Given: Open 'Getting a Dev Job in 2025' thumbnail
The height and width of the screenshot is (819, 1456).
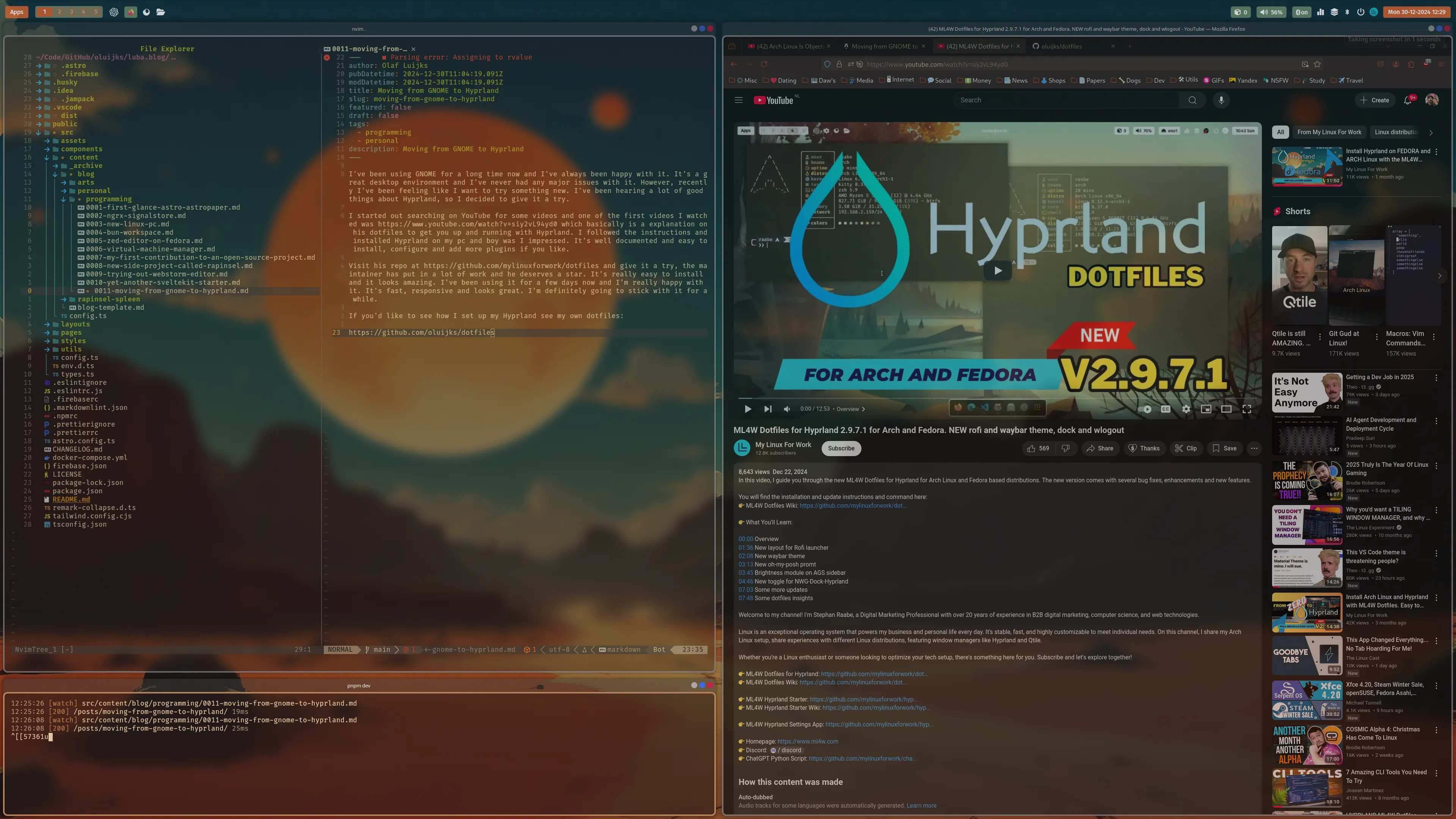Looking at the screenshot, I should [x=1307, y=392].
